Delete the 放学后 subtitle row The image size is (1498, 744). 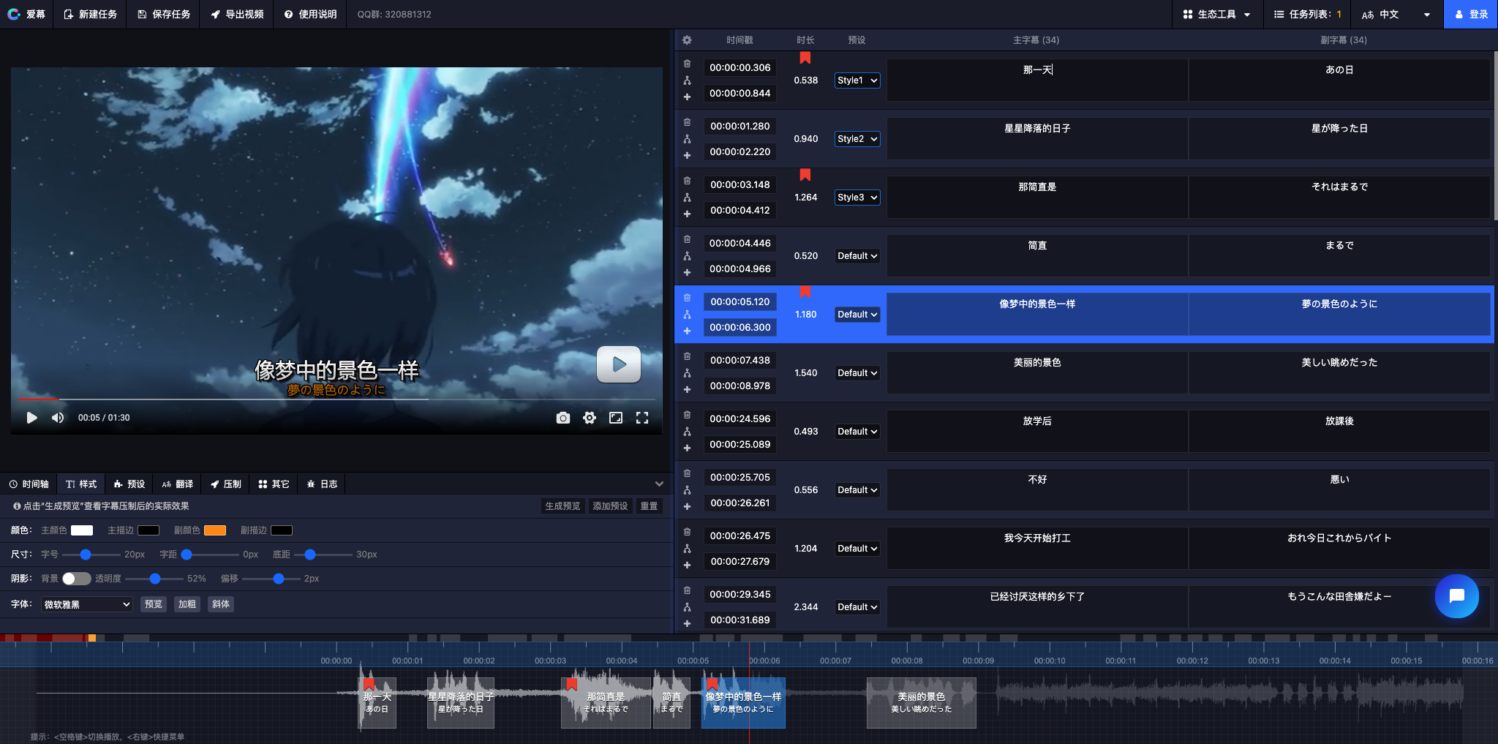(687, 415)
